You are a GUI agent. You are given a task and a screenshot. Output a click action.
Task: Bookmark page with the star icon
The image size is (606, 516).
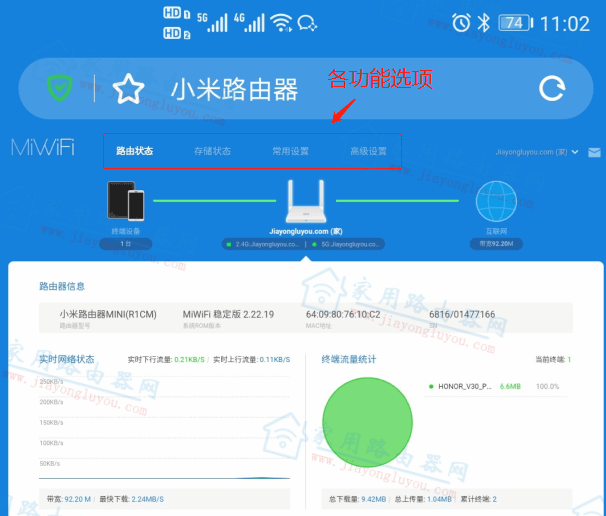pos(128,90)
